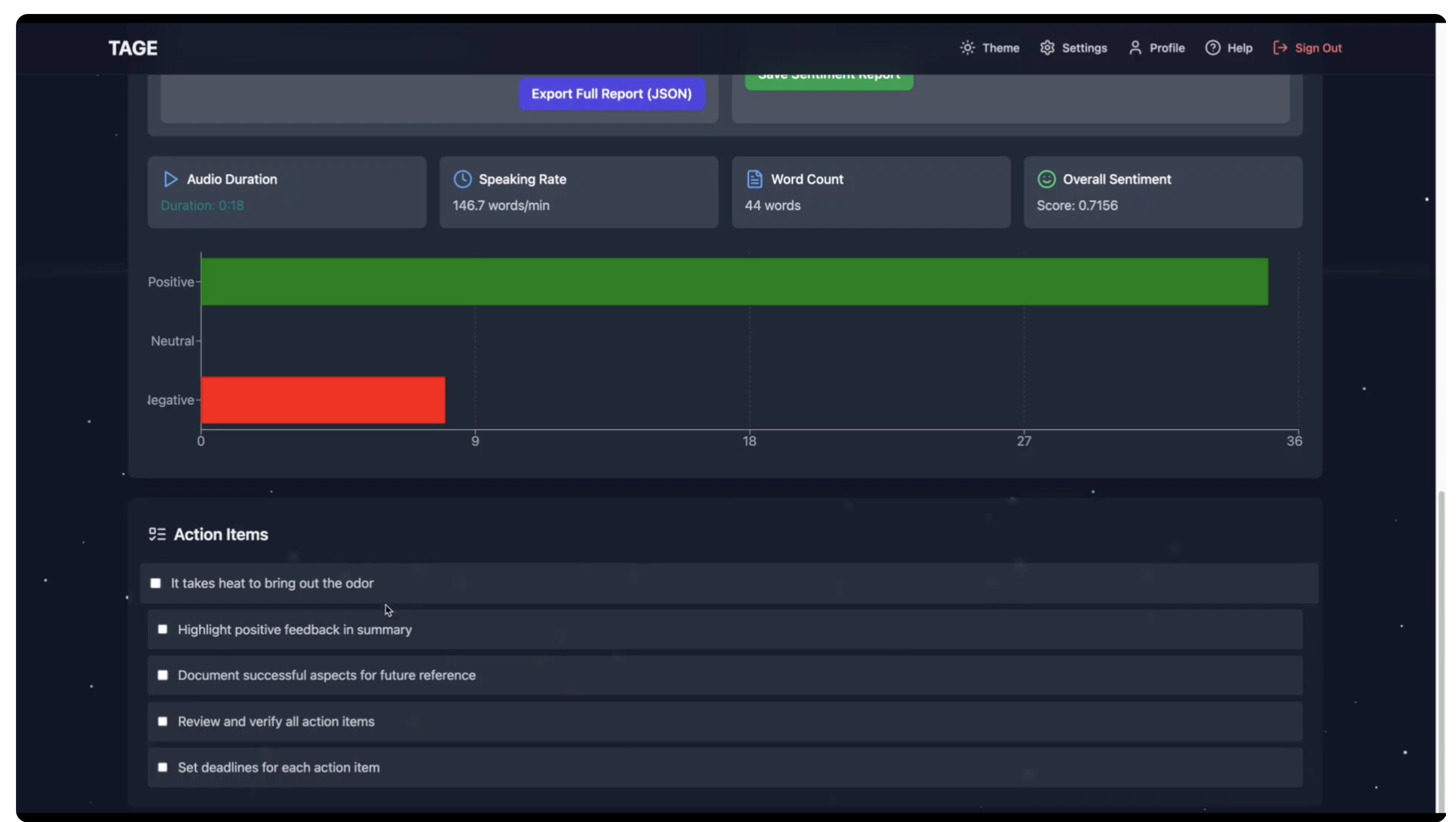
Task: Click the Audio Duration play icon
Action: [170, 179]
